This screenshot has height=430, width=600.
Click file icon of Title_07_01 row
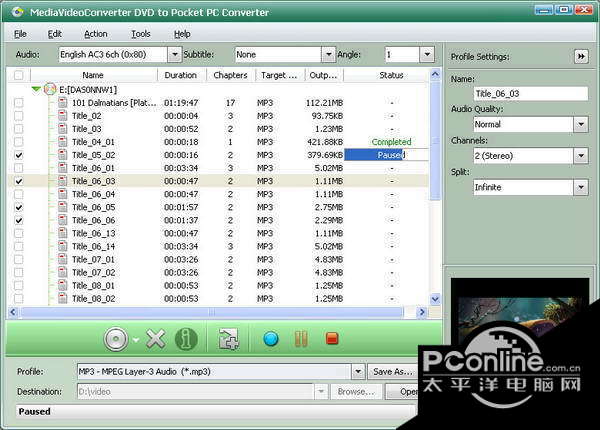point(63,259)
